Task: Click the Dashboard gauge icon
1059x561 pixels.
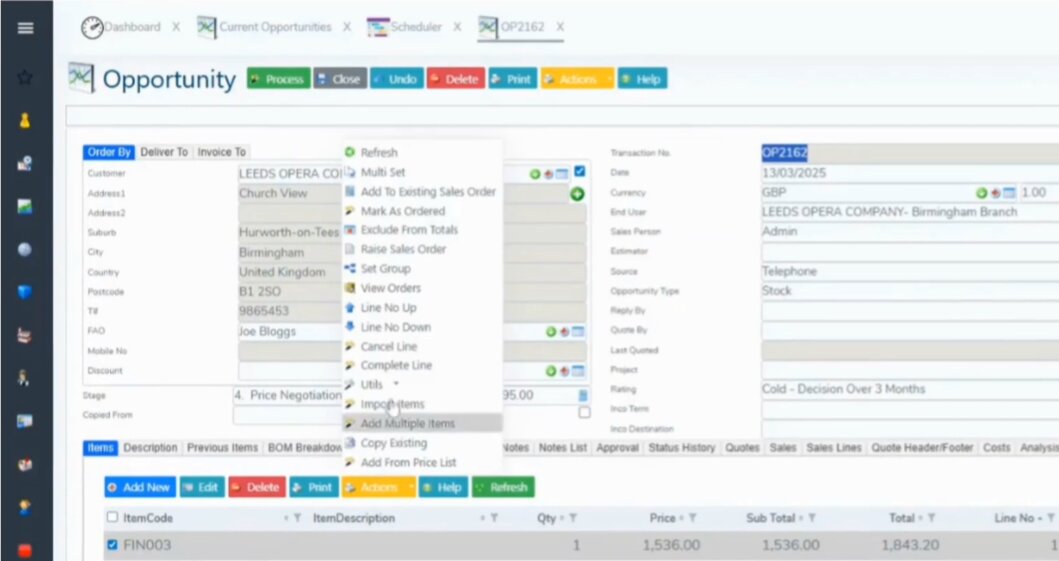Action: click(92, 28)
